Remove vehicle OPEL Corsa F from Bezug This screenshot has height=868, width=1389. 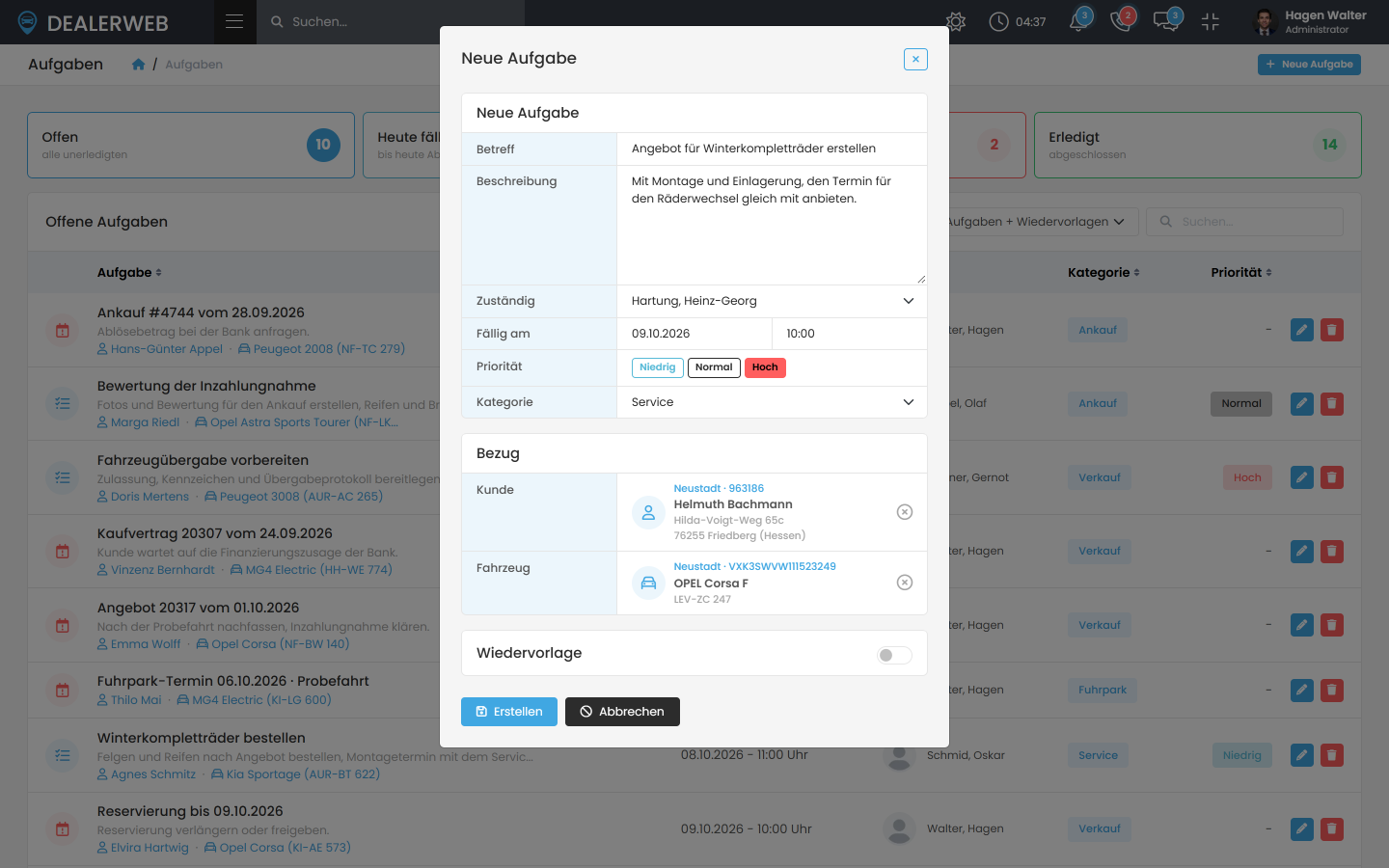click(905, 583)
